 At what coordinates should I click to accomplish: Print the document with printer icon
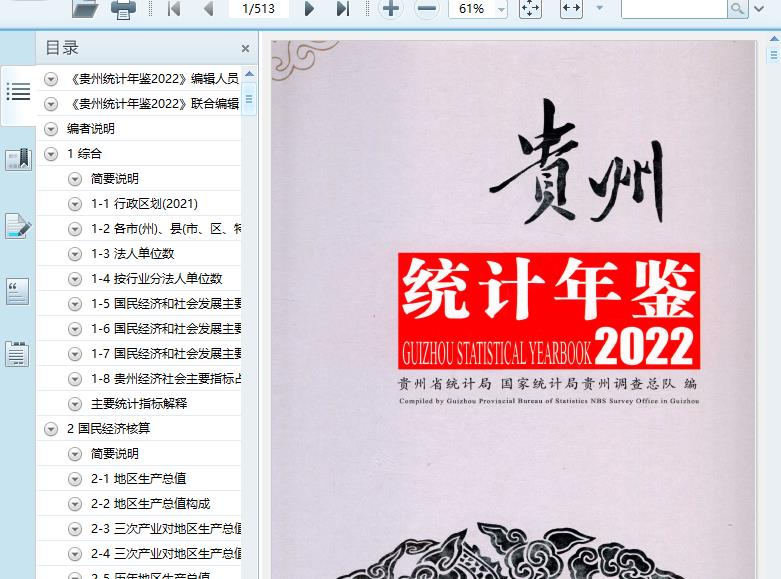coord(123,9)
